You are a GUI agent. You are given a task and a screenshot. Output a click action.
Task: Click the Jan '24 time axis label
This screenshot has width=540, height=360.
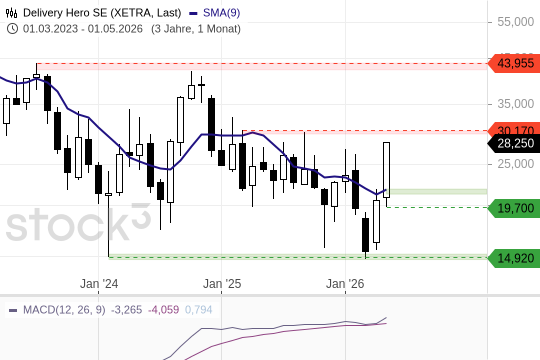99,284
